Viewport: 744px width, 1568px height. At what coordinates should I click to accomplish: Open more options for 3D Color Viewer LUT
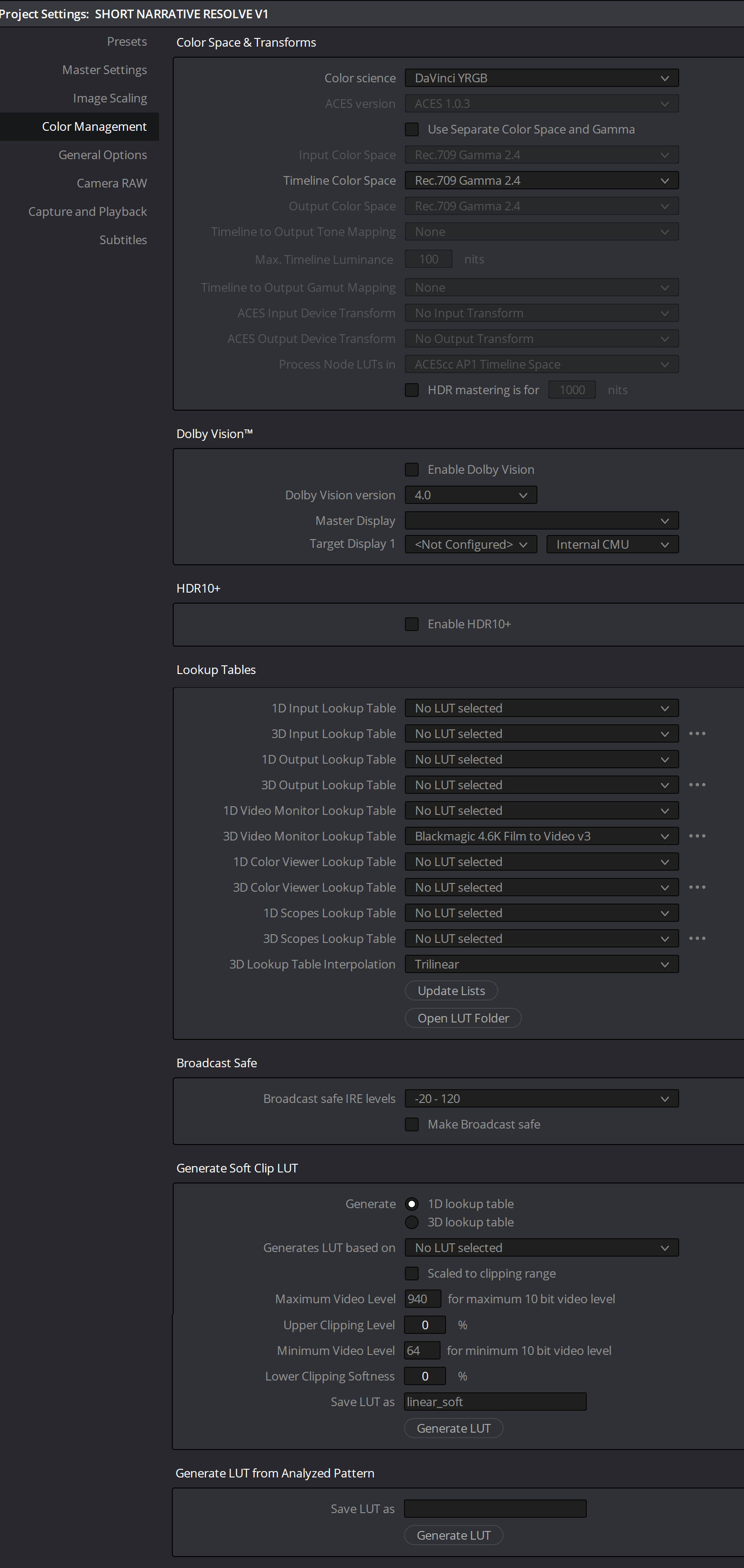(x=697, y=887)
